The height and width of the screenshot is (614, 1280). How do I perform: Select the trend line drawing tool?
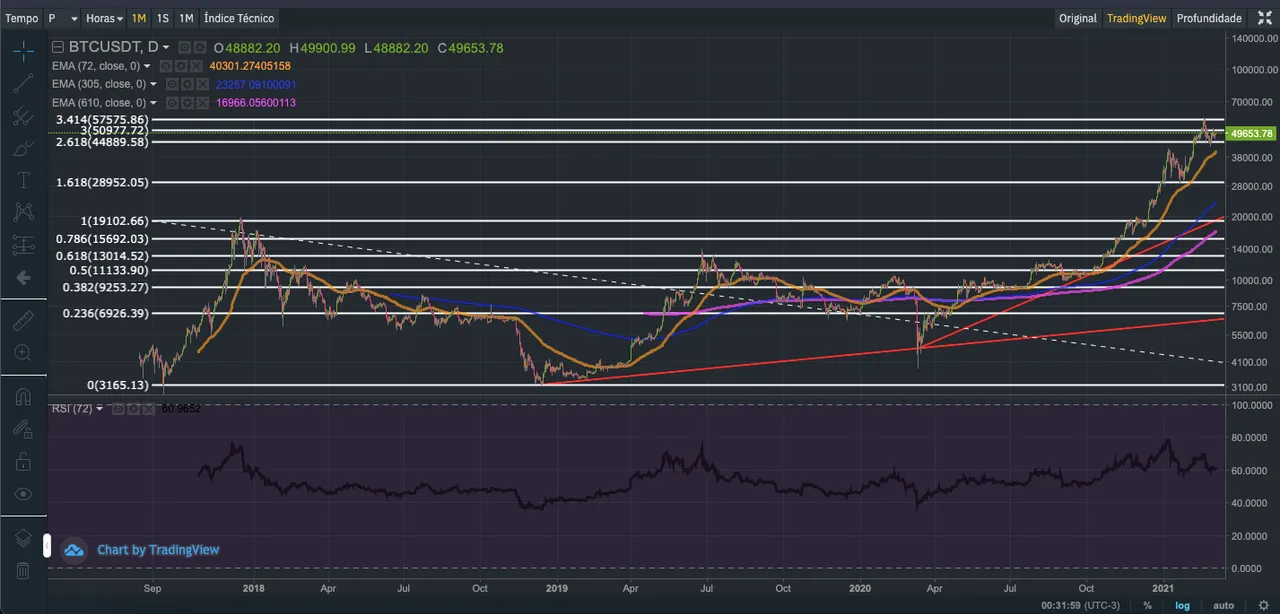(23, 83)
